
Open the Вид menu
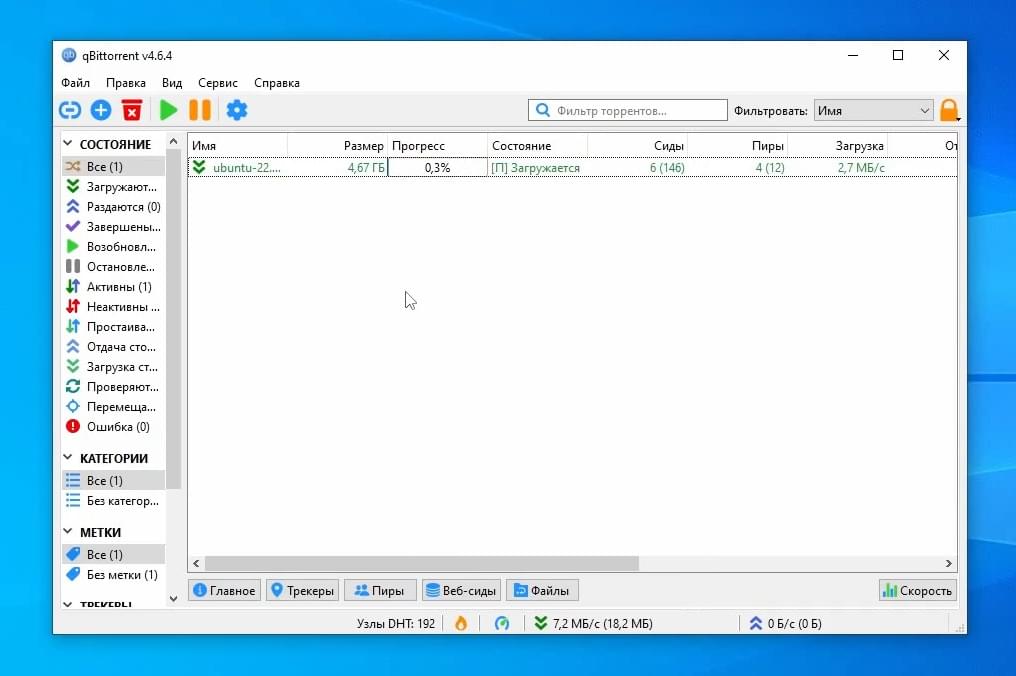(172, 83)
